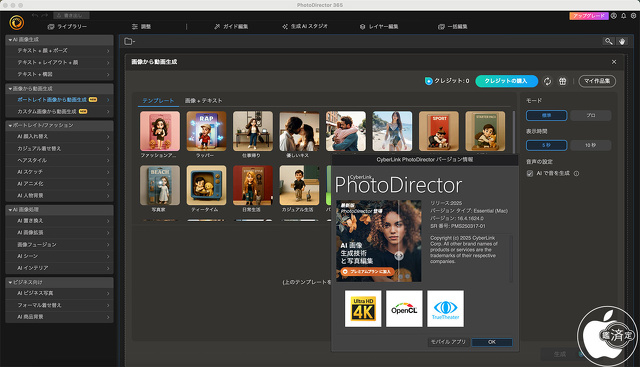The width and height of the screenshot is (640, 367).
Task: Open the レイヤー編集 tab
Action: coord(379,27)
